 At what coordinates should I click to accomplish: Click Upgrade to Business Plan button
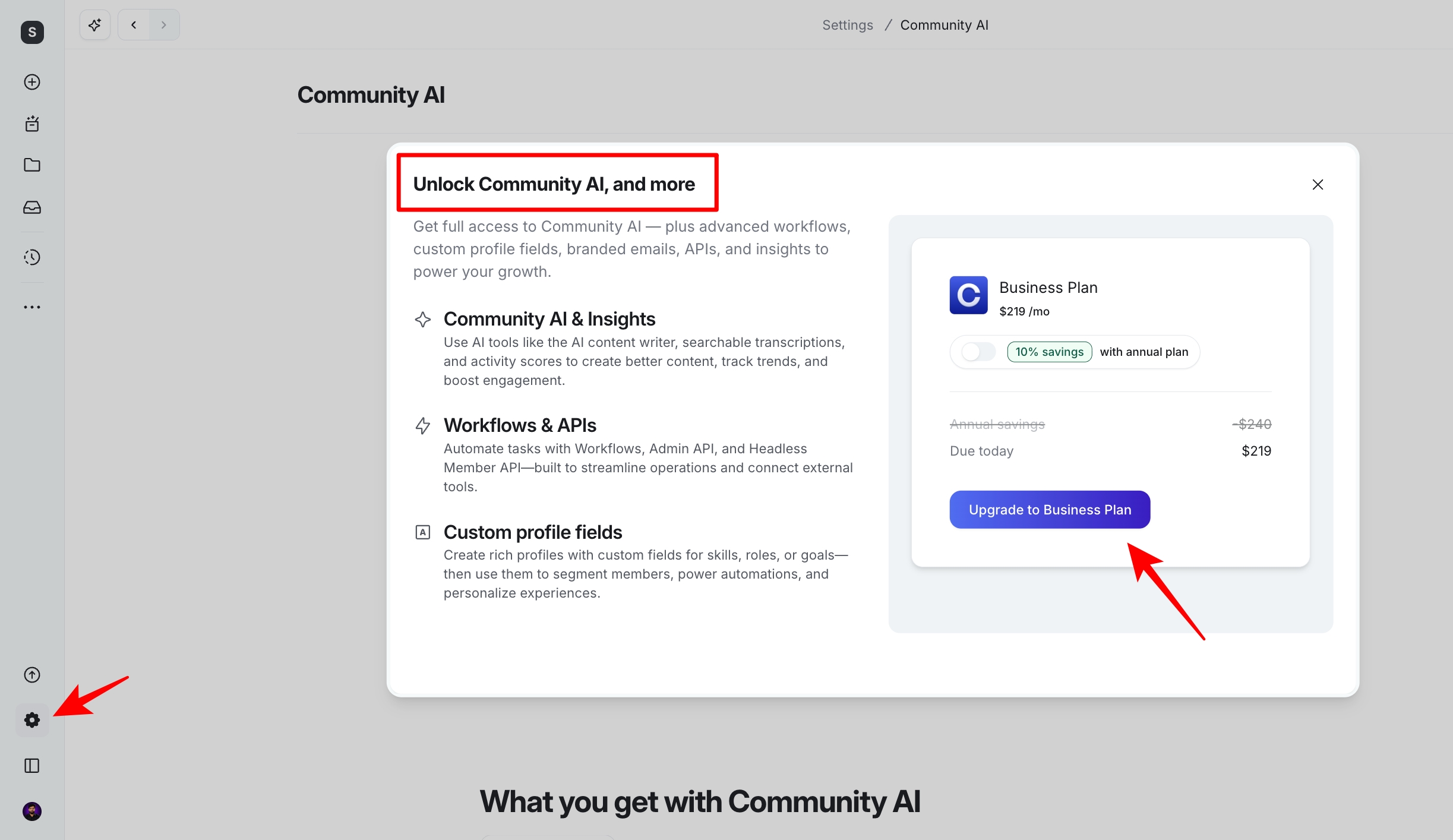pyautogui.click(x=1050, y=510)
